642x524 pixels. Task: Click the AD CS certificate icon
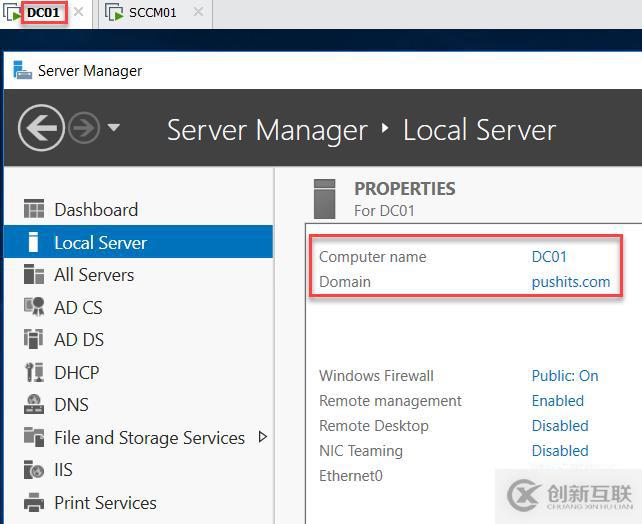34,307
